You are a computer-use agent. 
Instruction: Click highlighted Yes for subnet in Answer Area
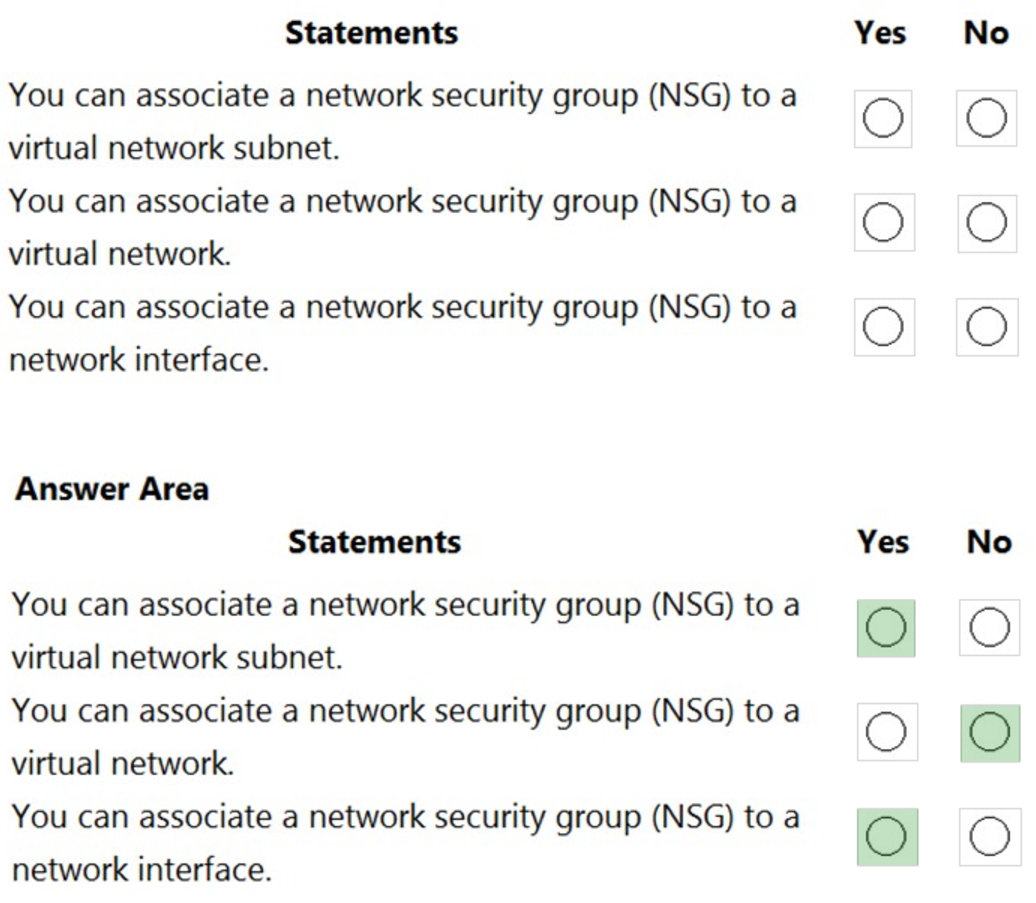click(885, 629)
